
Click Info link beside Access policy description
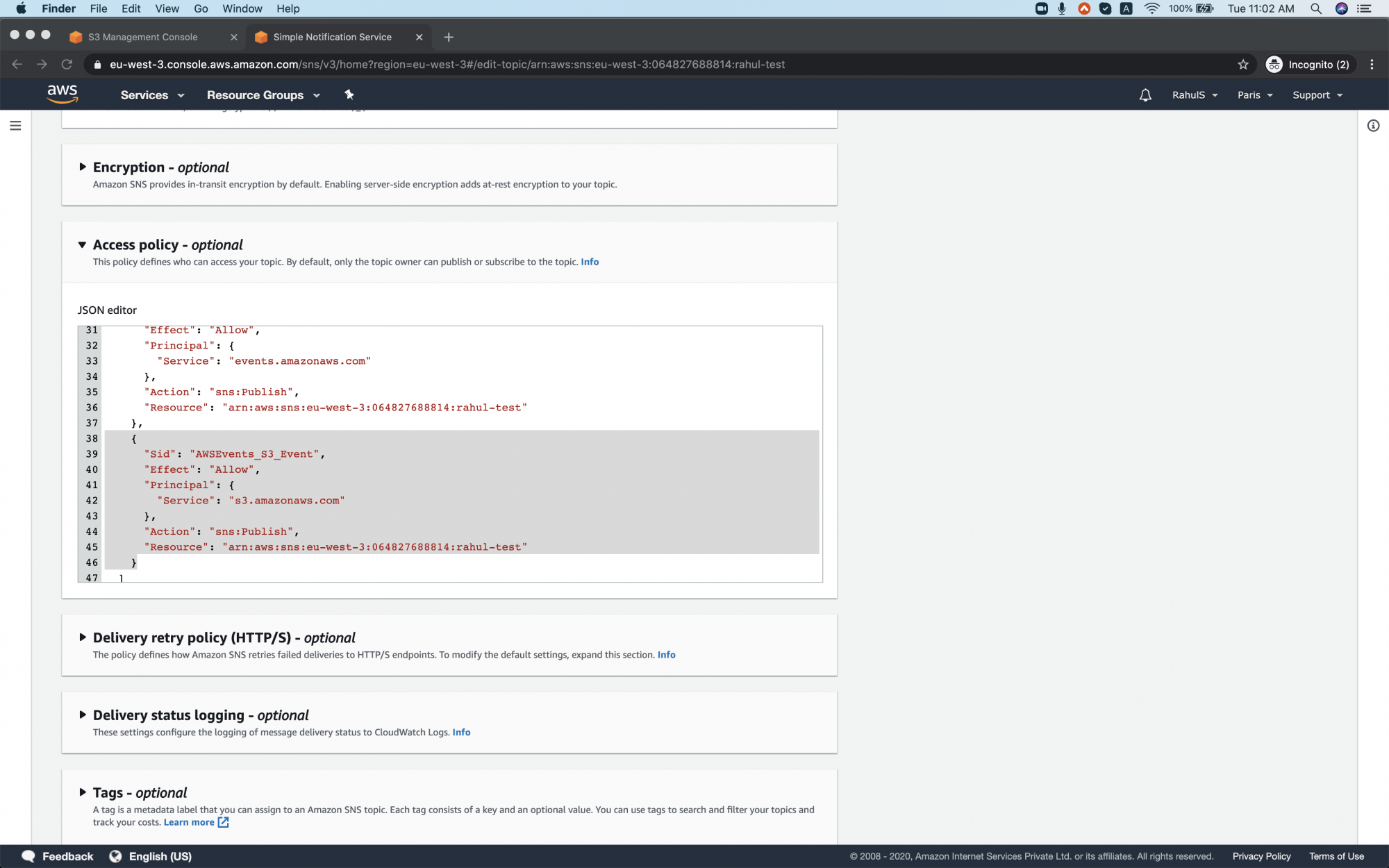click(x=590, y=262)
